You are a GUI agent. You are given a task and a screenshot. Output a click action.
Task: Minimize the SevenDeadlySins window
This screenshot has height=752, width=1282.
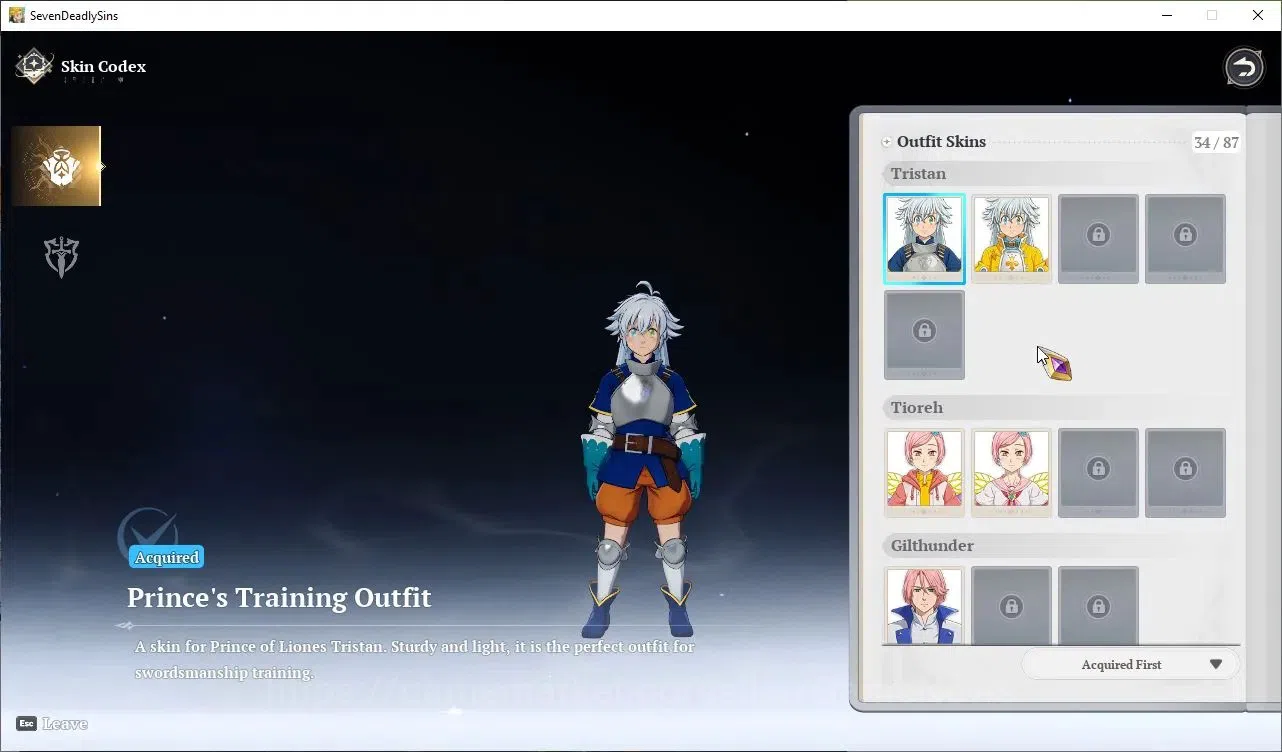tap(1167, 15)
